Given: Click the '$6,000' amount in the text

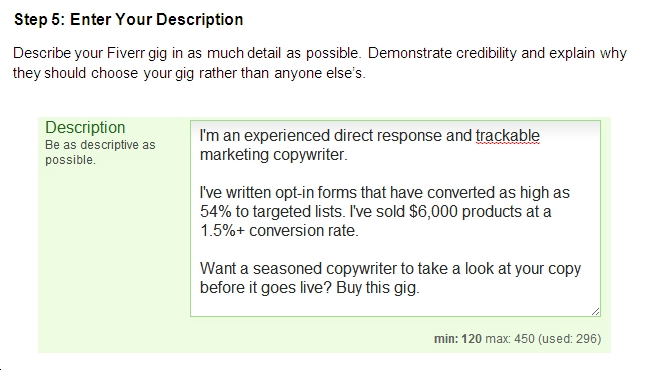Looking at the screenshot, I should point(434,212).
